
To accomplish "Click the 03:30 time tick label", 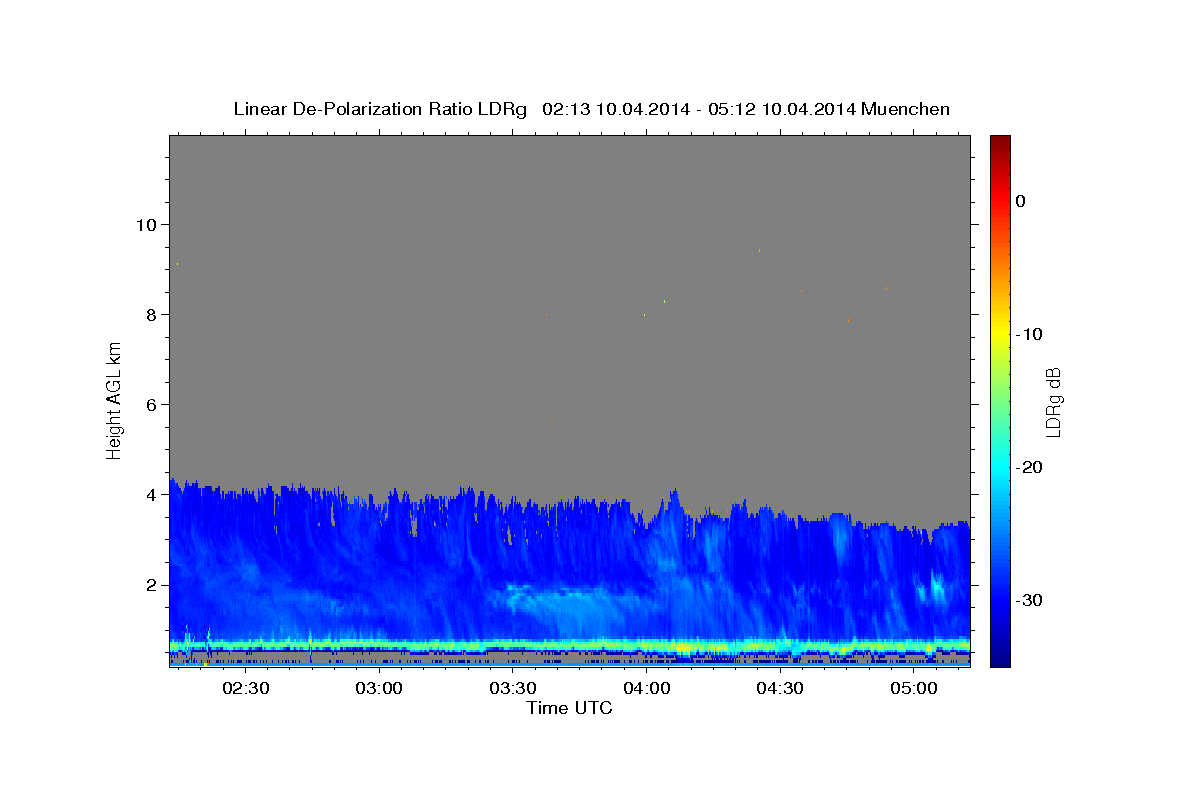I will click(x=513, y=688).
